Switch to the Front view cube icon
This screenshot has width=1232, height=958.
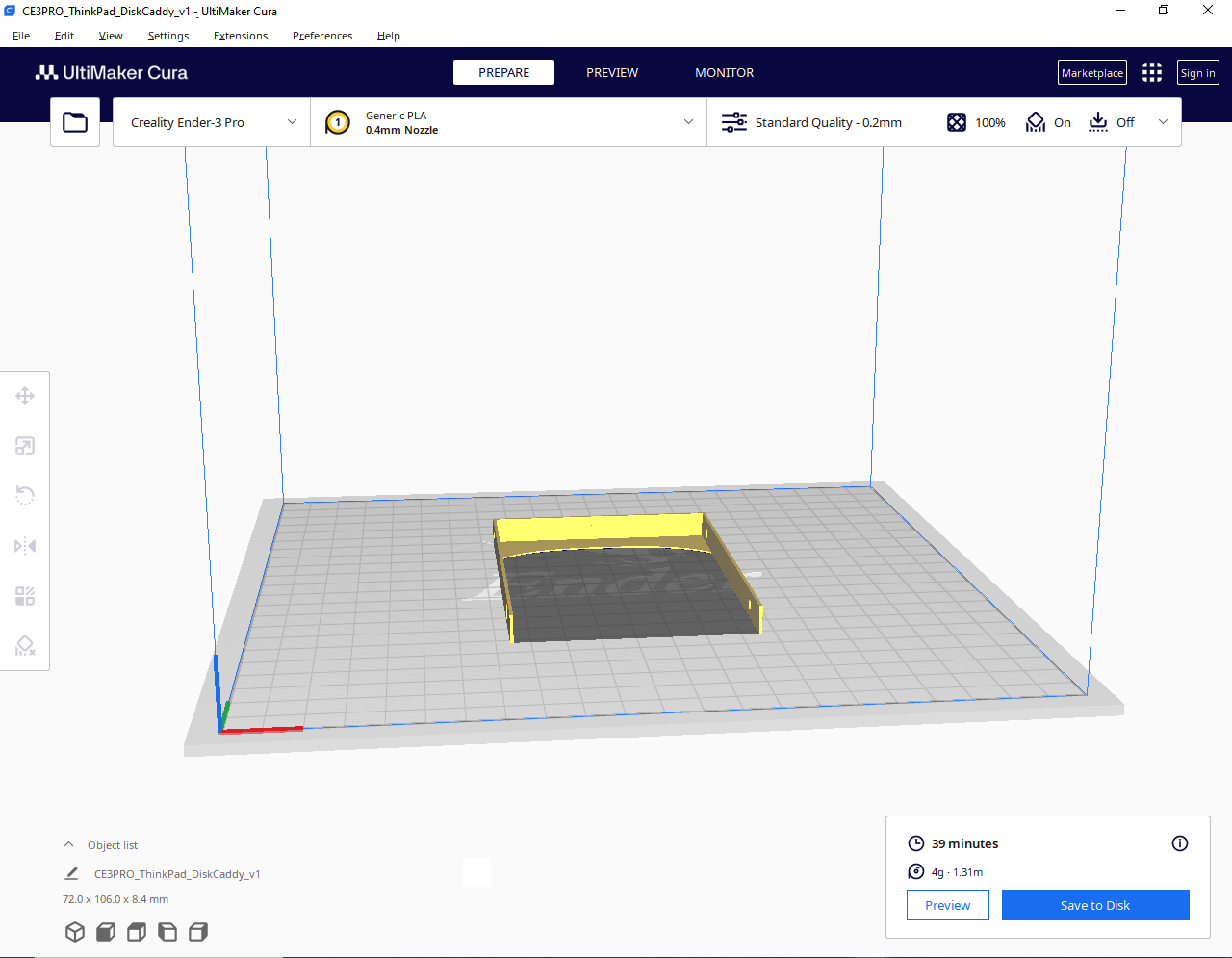point(106,932)
